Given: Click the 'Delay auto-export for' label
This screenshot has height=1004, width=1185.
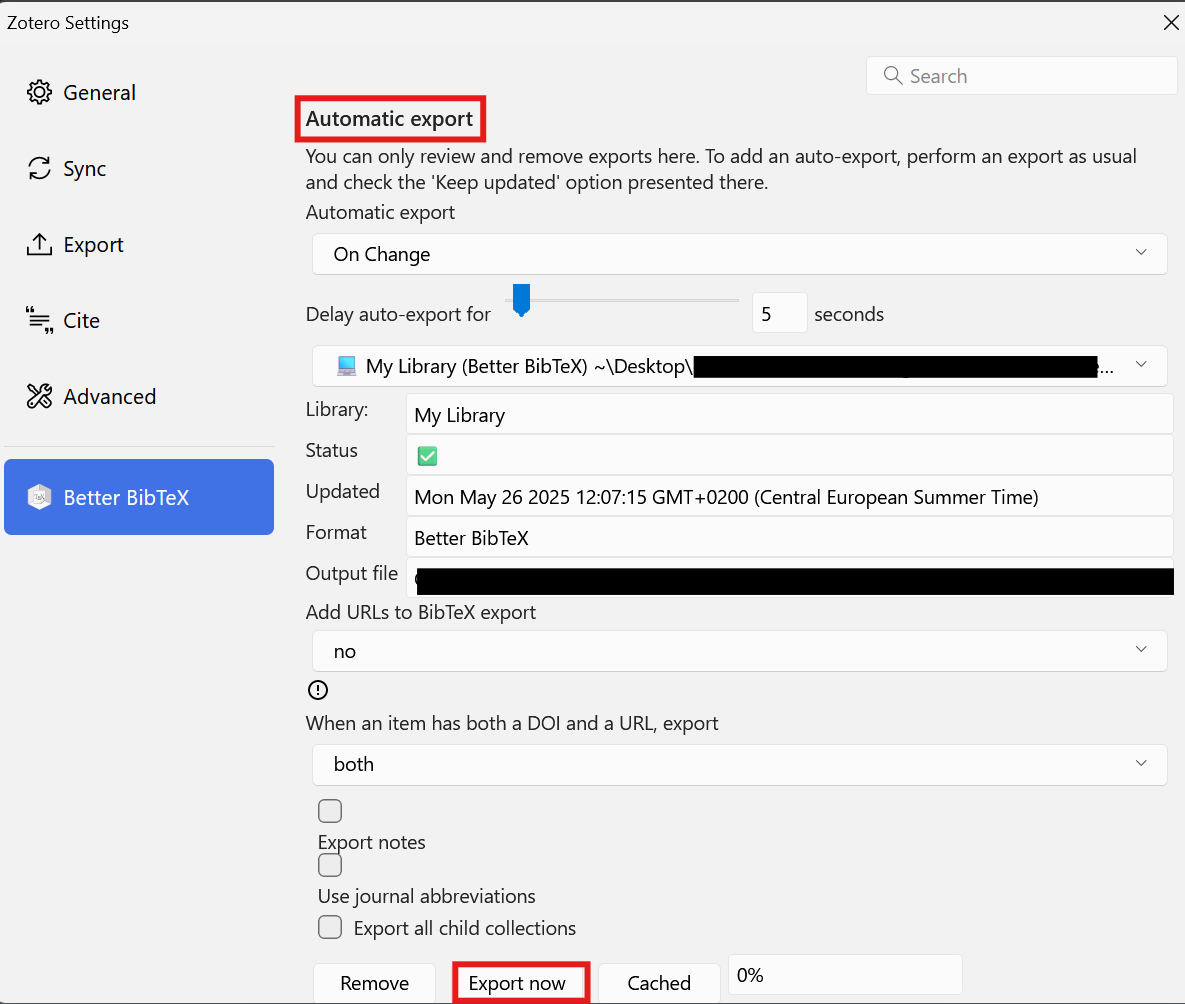Looking at the screenshot, I should tap(398, 314).
